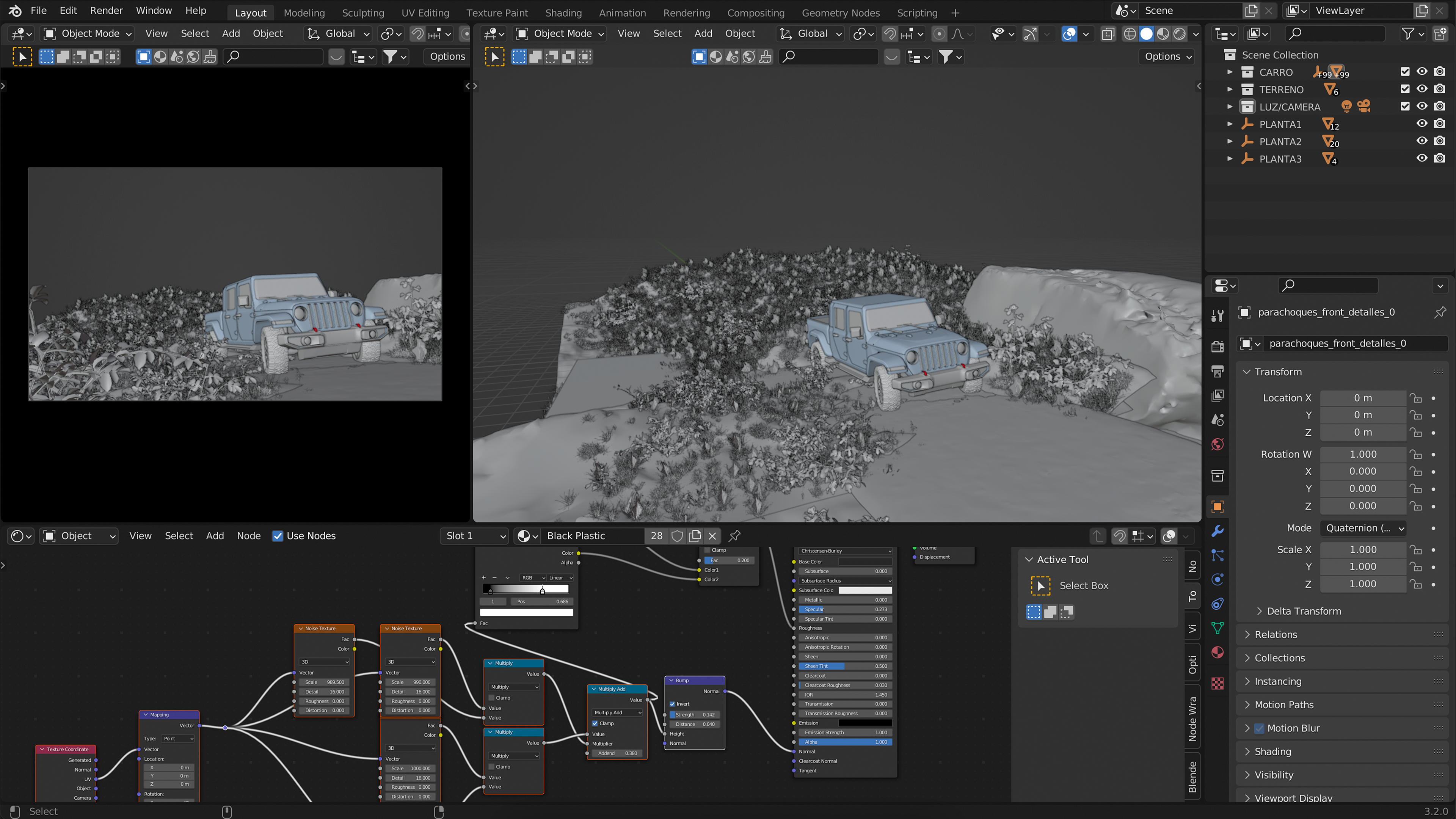This screenshot has width=1456, height=819.
Task: Expand the LUZ/CAMERA collection
Action: (1229, 107)
